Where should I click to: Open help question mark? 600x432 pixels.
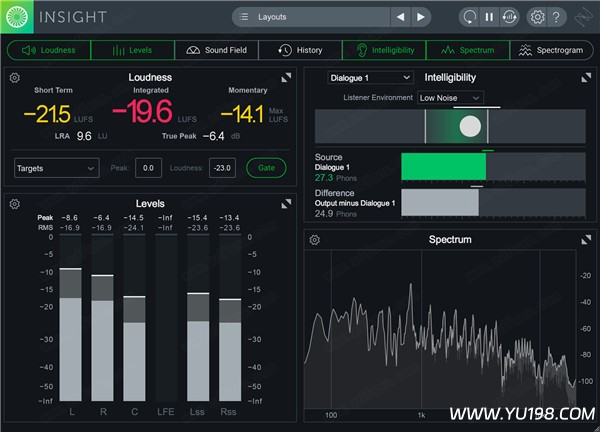click(556, 17)
